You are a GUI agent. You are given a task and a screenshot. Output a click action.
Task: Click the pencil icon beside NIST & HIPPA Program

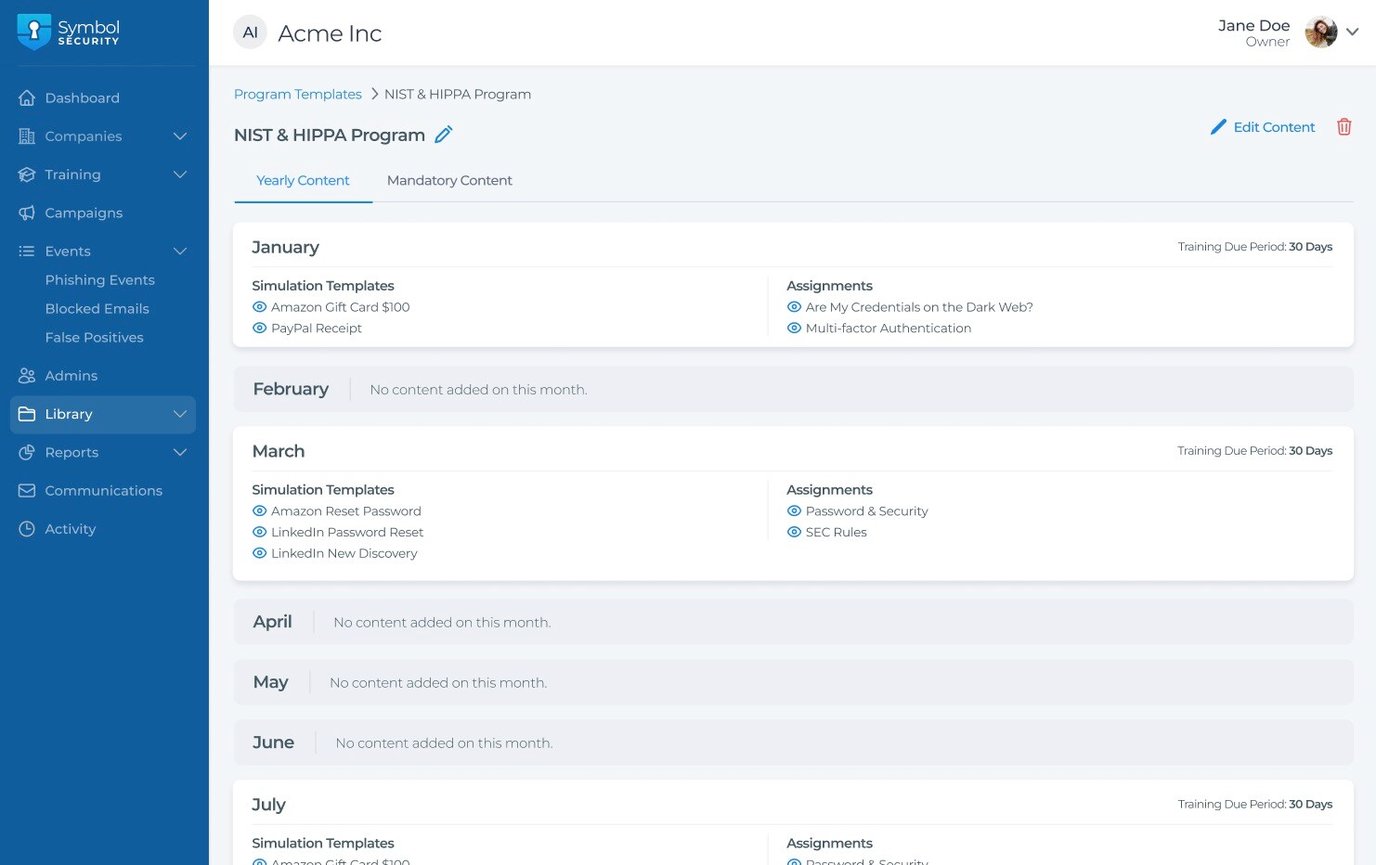pyautogui.click(x=443, y=134)
